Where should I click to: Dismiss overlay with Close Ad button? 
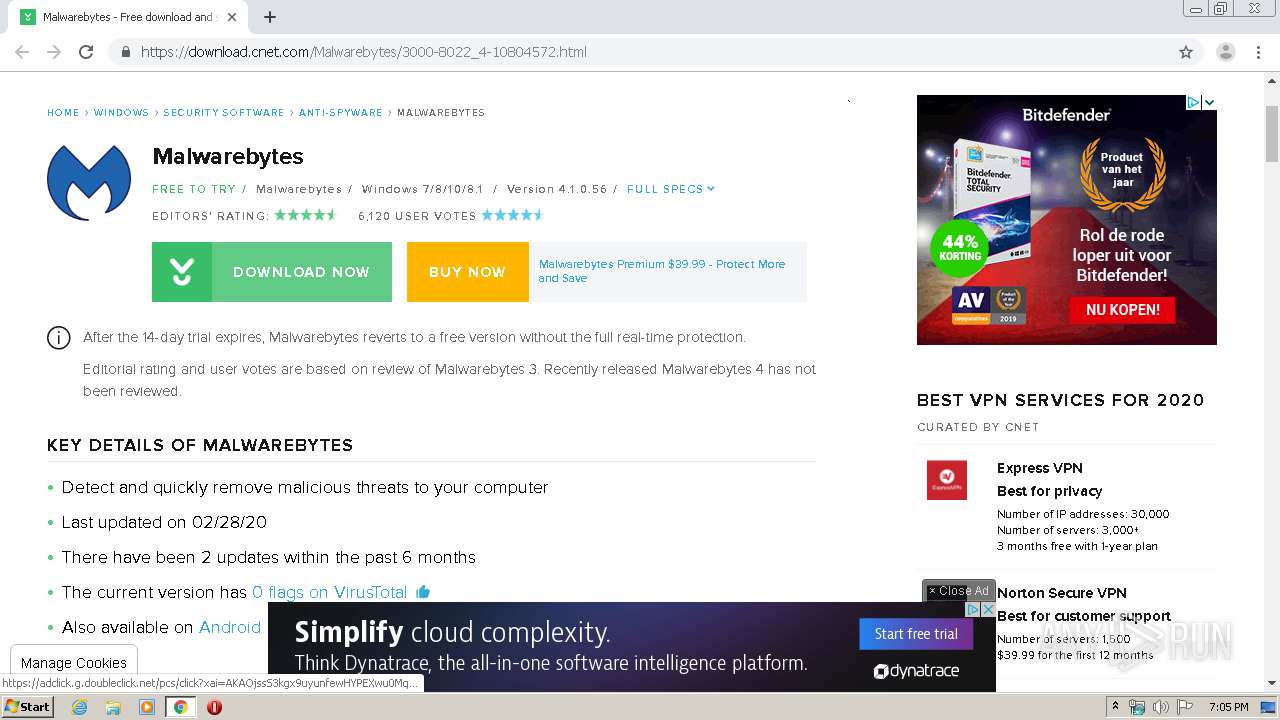tap(959, 591)
